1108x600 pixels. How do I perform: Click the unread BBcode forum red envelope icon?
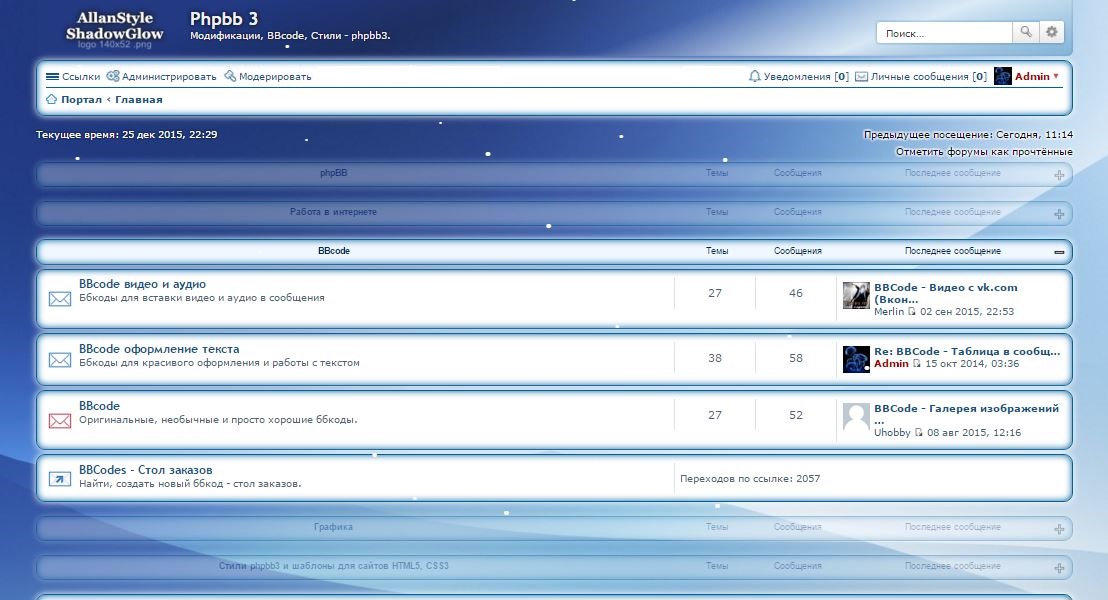pos(60,420)
